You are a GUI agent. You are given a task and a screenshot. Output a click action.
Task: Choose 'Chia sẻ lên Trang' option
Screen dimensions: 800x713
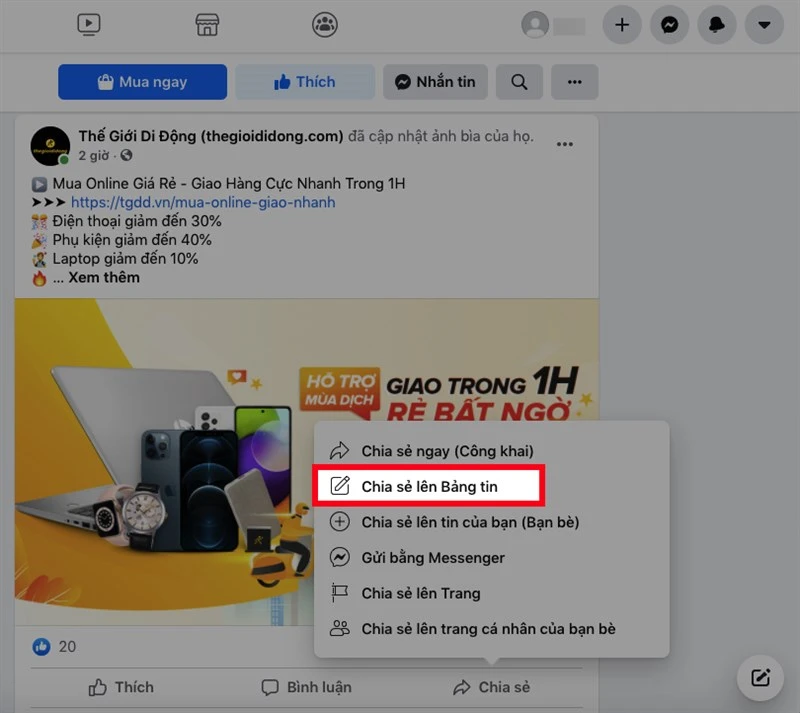[x=420, y=593]
